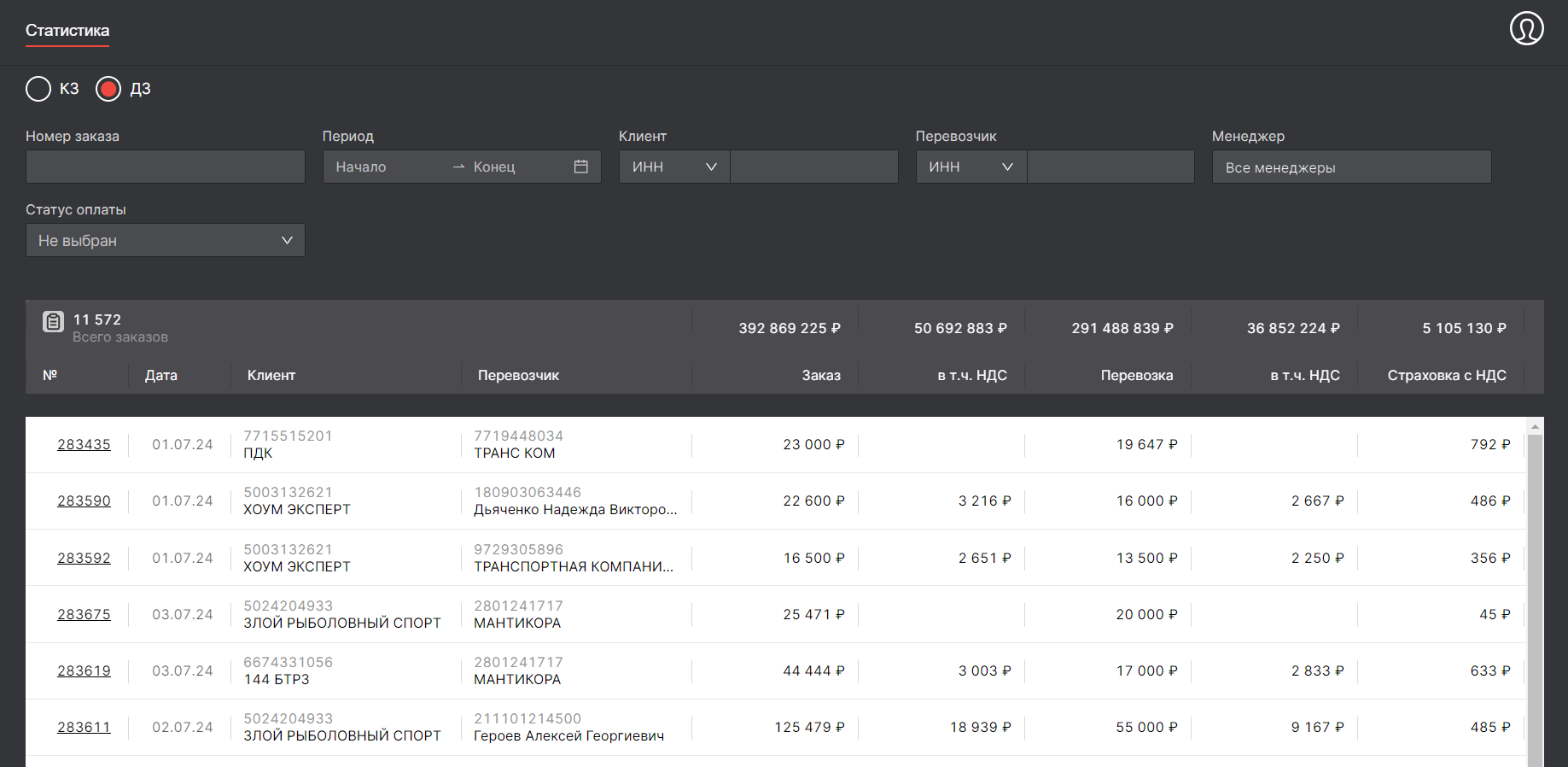Click transport amount 19 647 ₽
This screenshot has width=1568, height=767.
[x=1146, y=444]
